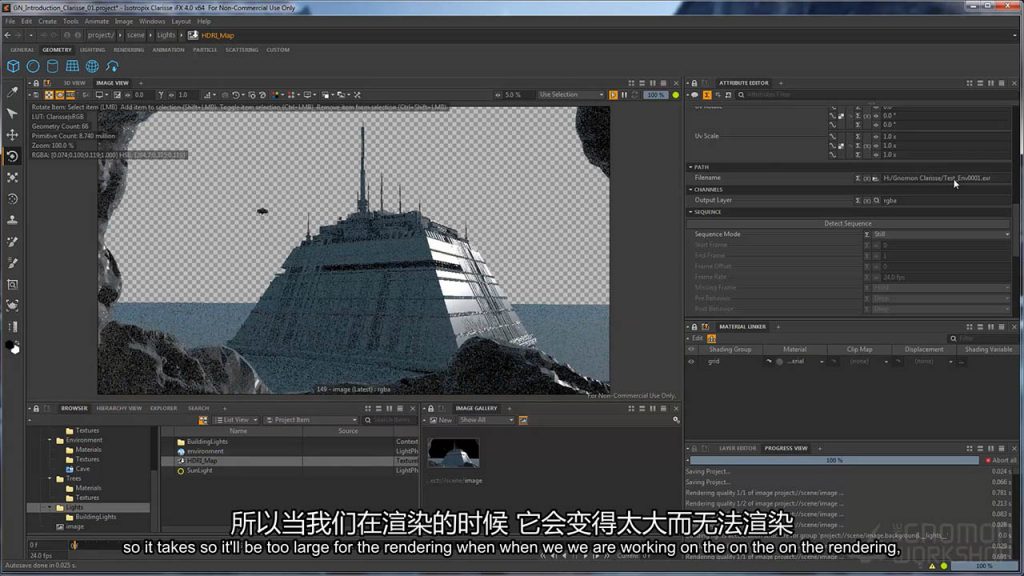Click the Filename path input field

coord(946,178)
